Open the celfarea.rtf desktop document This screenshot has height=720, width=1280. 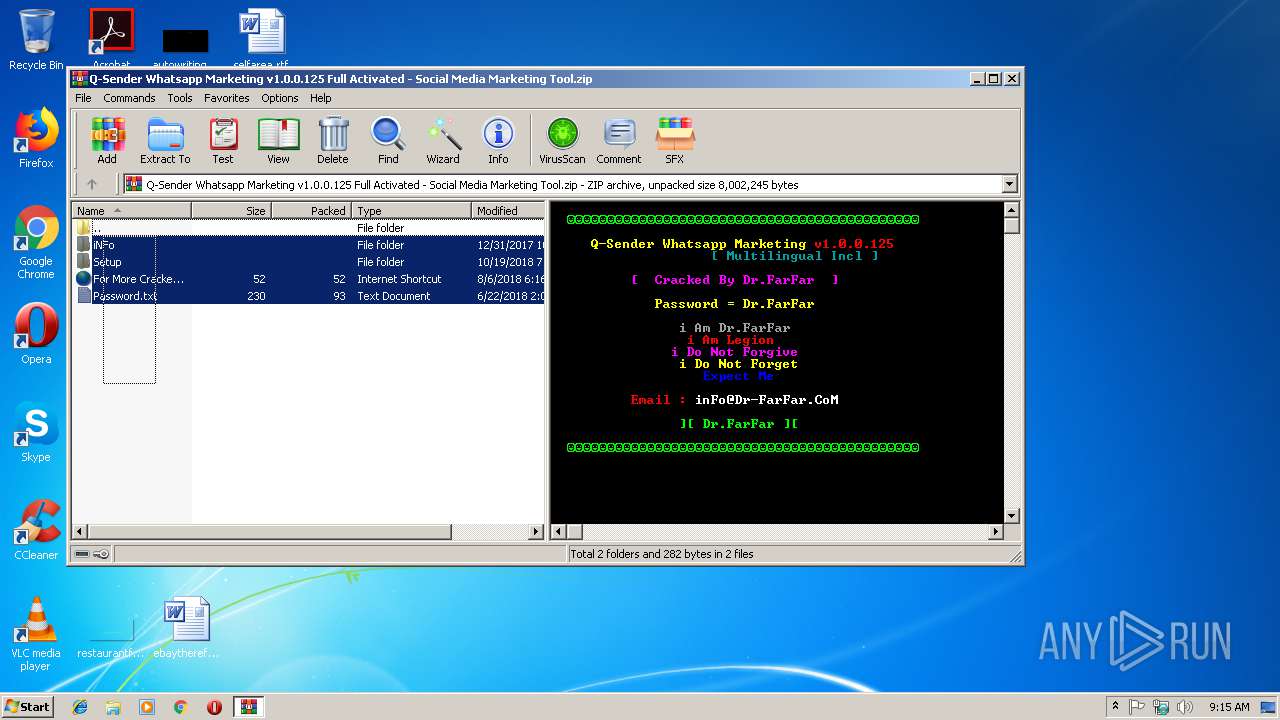261,38
